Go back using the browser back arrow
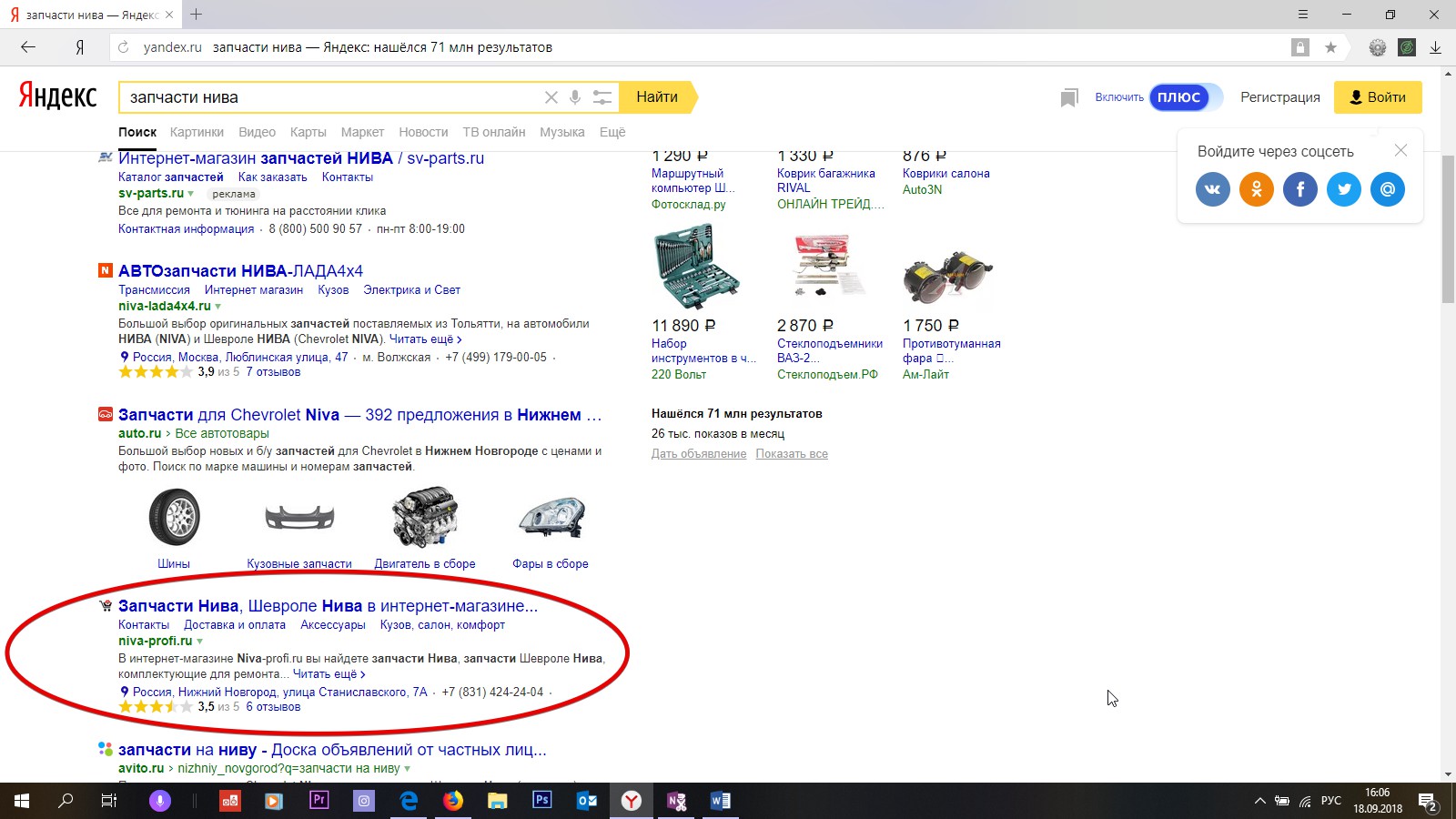The width and height of the screenshot is (1456, 819). (x=28, y=47)
